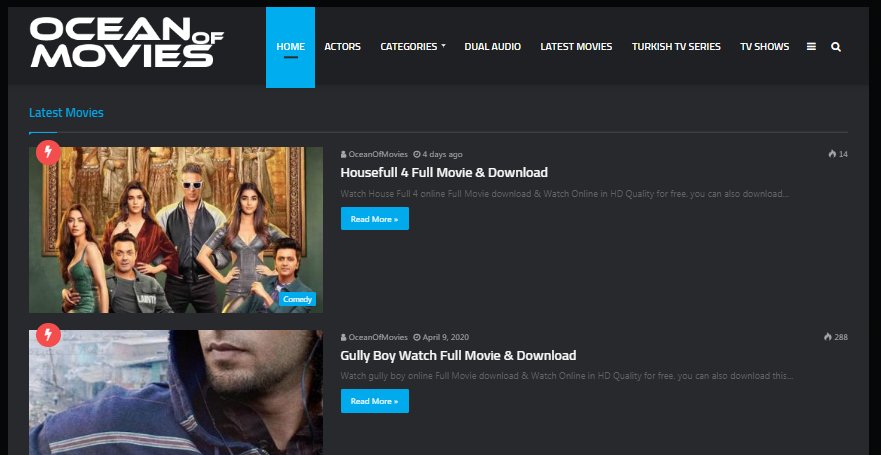Click the Latest Movies section heading
881x455 pixels.
tap(66, 113)
